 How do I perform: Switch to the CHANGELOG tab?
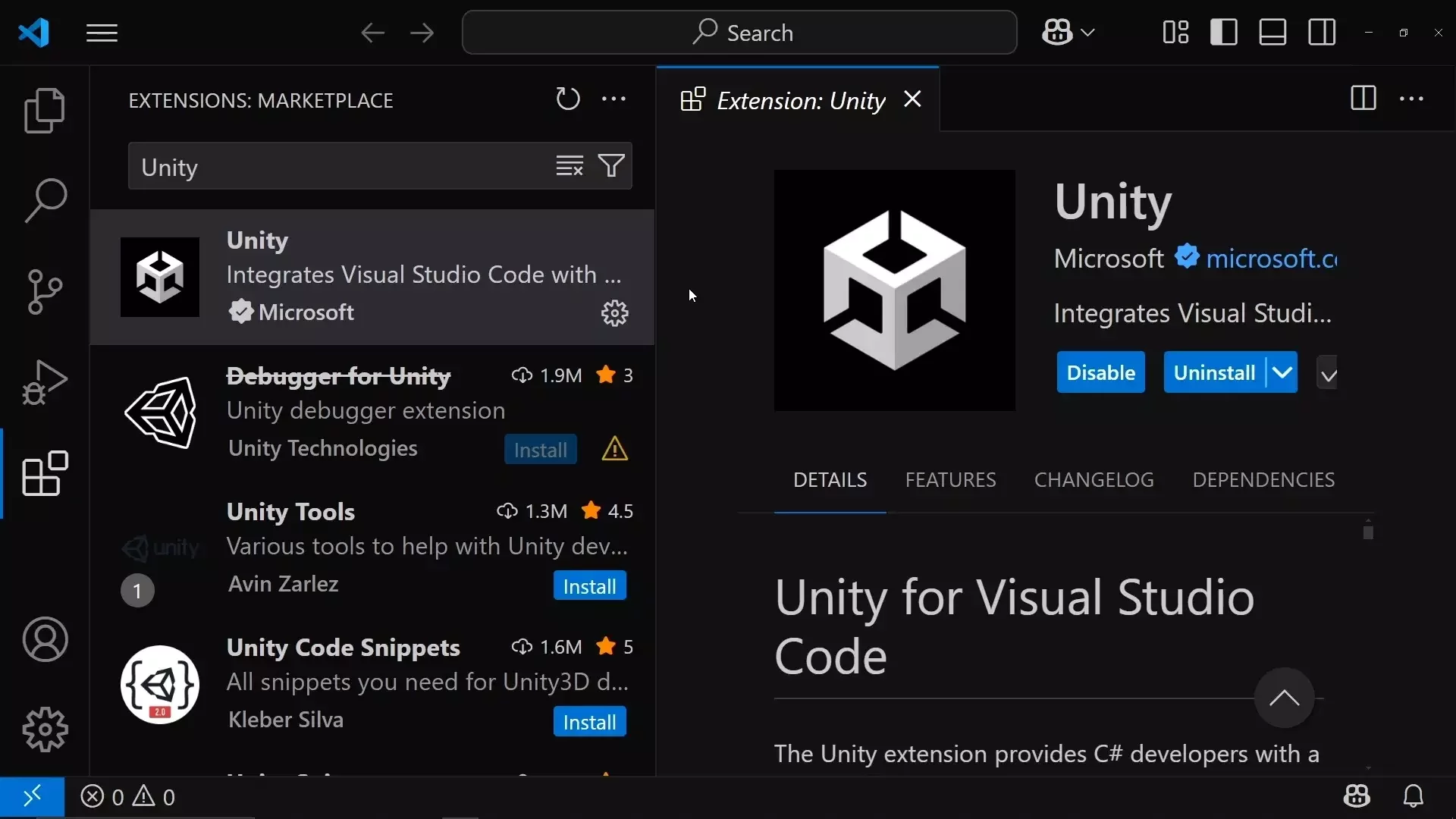click(x=1094, y=480)
